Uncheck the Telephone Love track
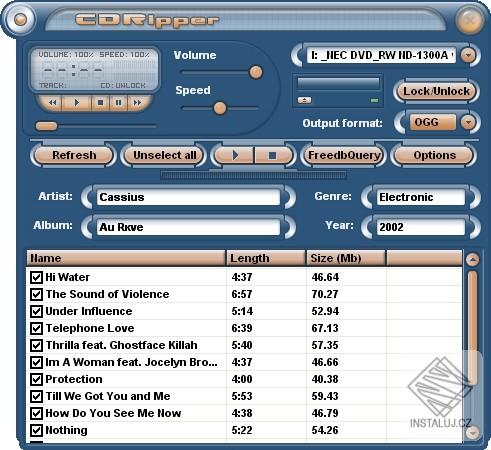The width and height of the screenshot is (491, 450). (36, 328)
